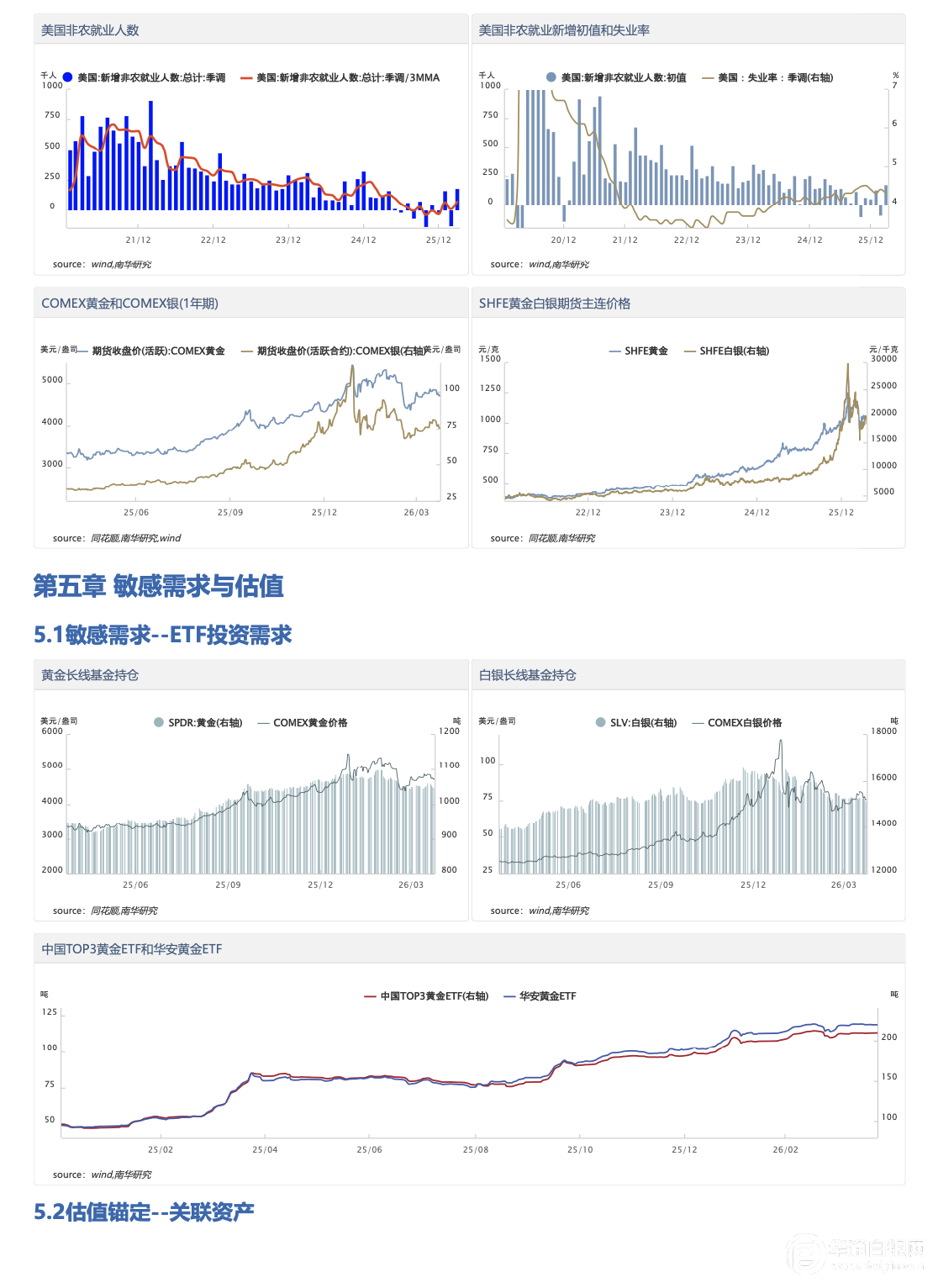Click the grey-blue dot marker for 新增非农就业人数:初值

point(551,77)
